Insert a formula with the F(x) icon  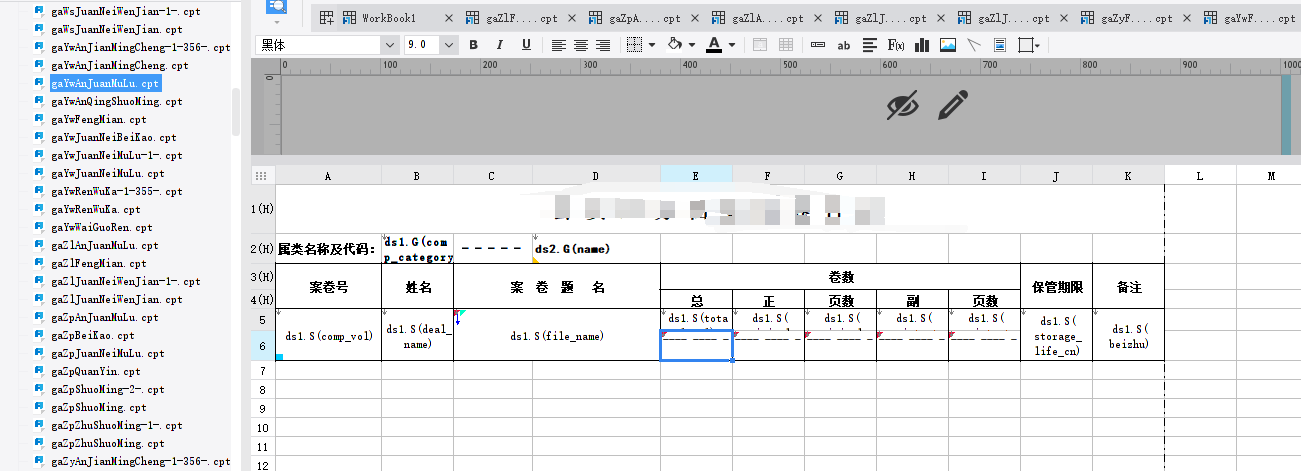[x=896, y=45]
